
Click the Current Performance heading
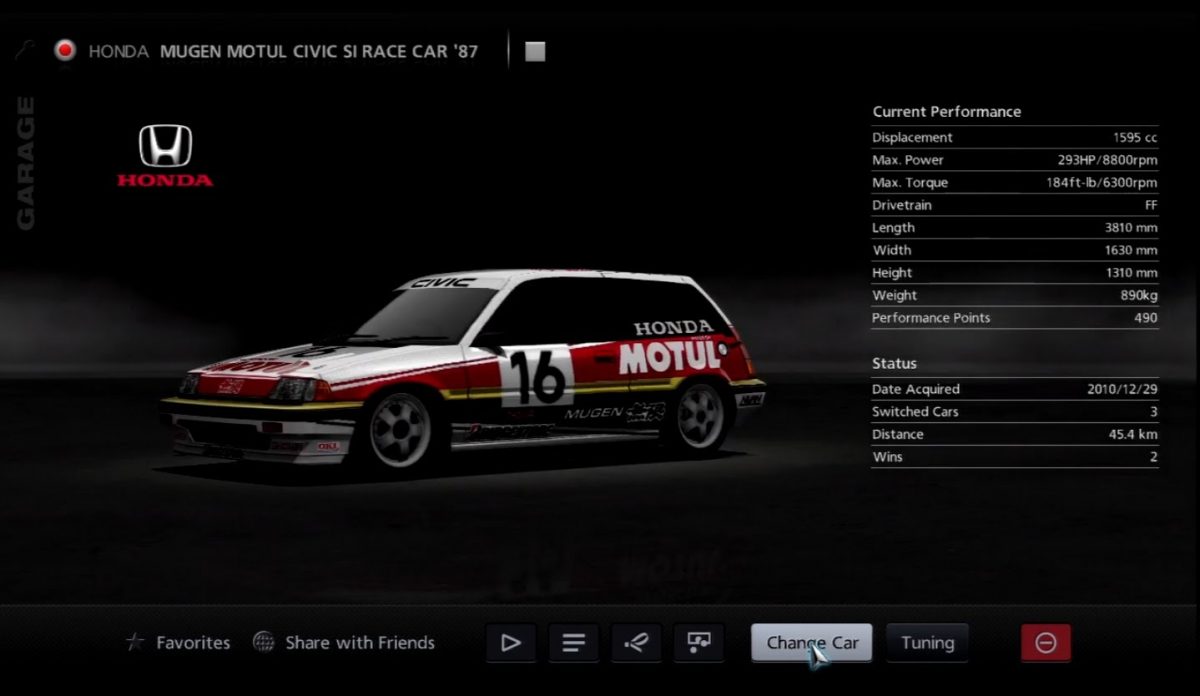[946, 112]
